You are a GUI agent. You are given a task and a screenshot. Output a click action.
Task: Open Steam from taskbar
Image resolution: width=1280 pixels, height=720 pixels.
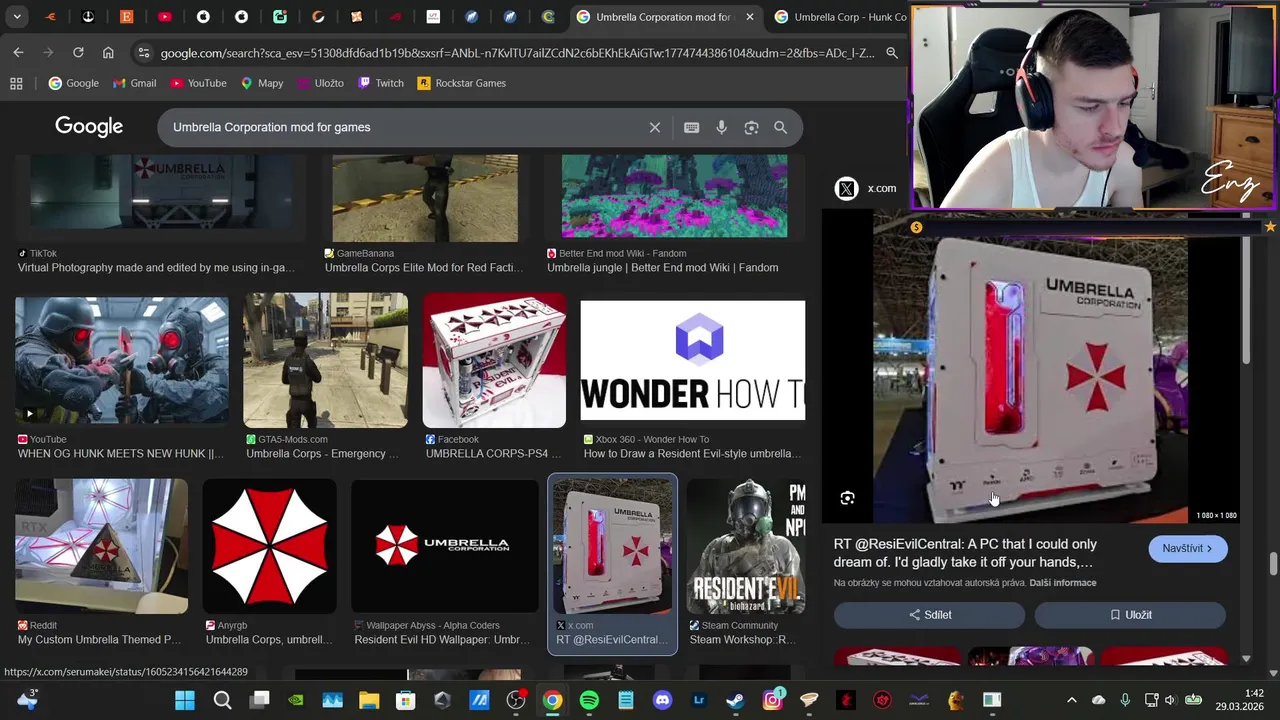pos(735,700)
